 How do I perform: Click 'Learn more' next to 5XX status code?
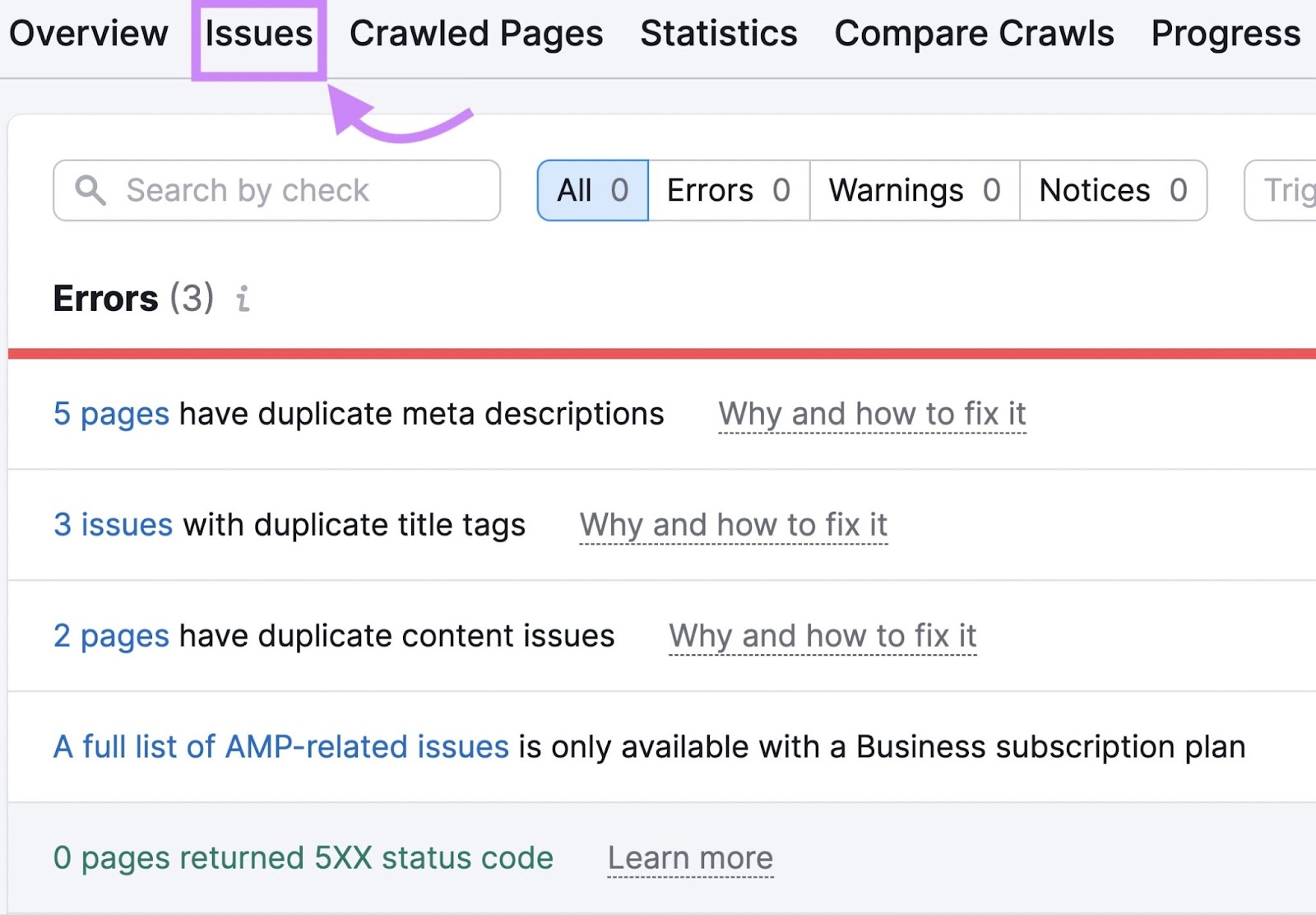[690, 857]
